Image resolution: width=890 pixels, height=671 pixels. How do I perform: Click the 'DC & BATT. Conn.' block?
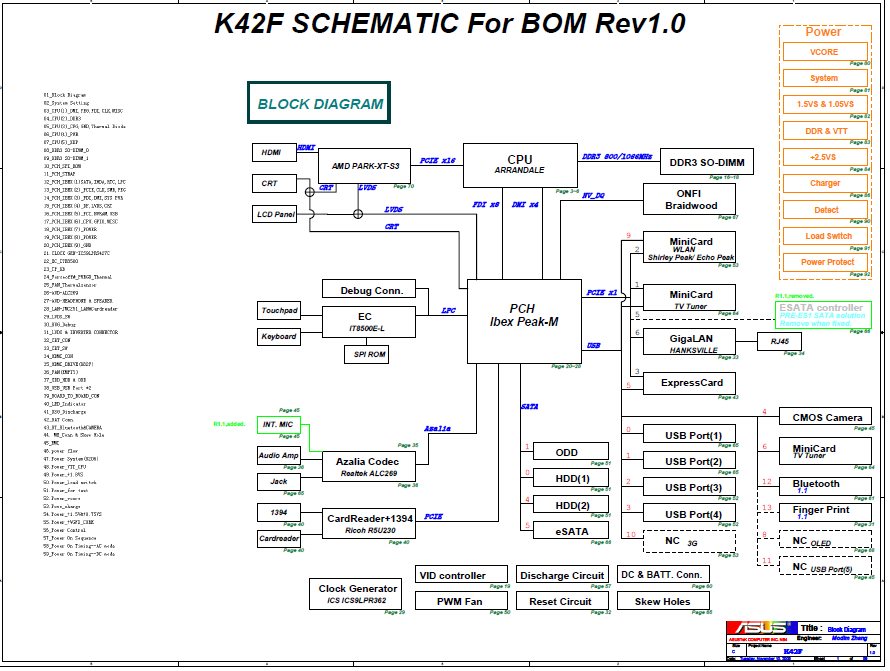[x=663, y=574]
